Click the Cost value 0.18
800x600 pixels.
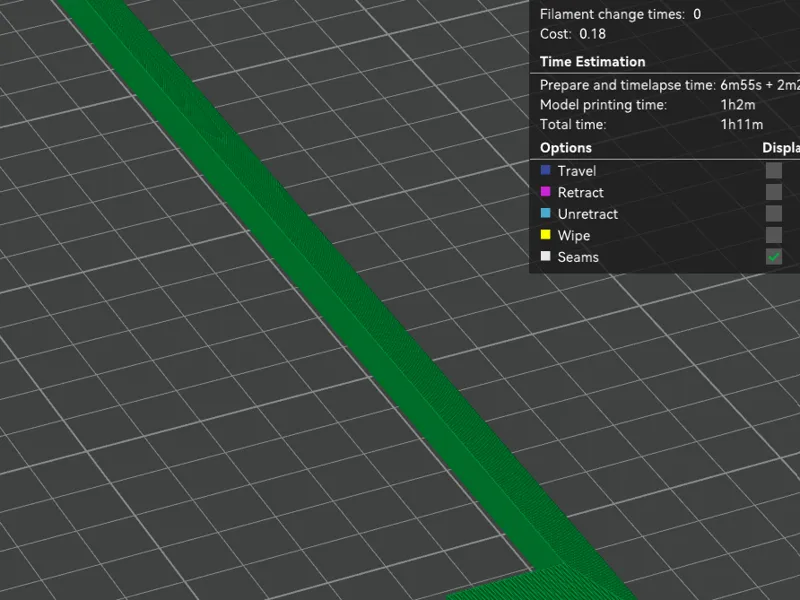pos(592,34)
